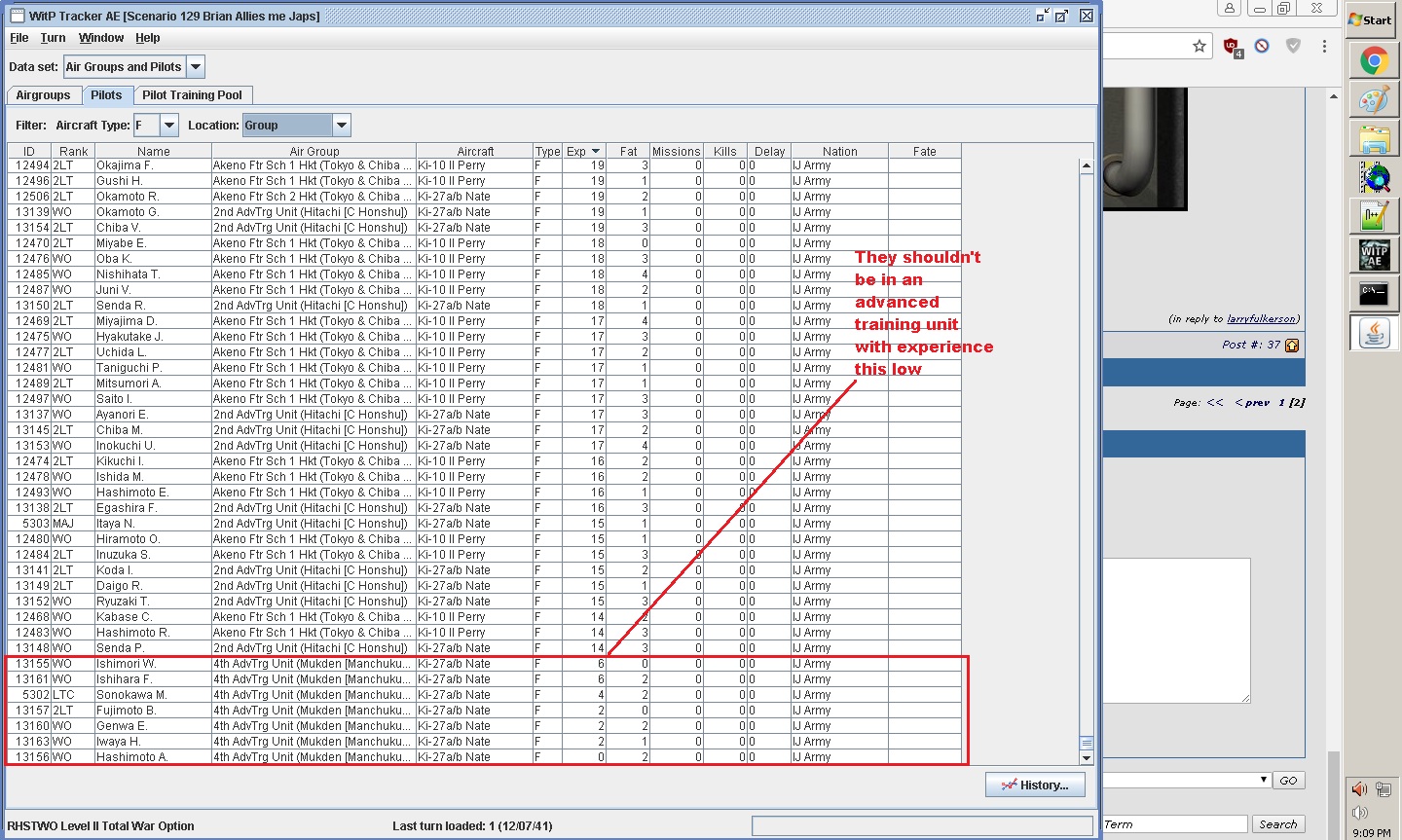This screenshot has width=1402, height=840.
Task: Open the forum jump dropdown beside GO
Action: pyautogui.click(x=1188, y=780)
